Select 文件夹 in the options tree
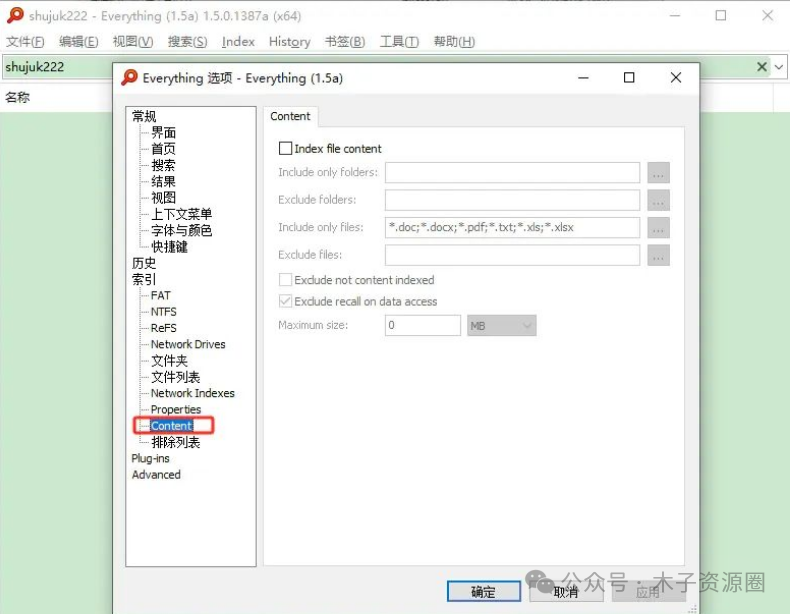This screenshot has width=791, height=614. point(170,361)
